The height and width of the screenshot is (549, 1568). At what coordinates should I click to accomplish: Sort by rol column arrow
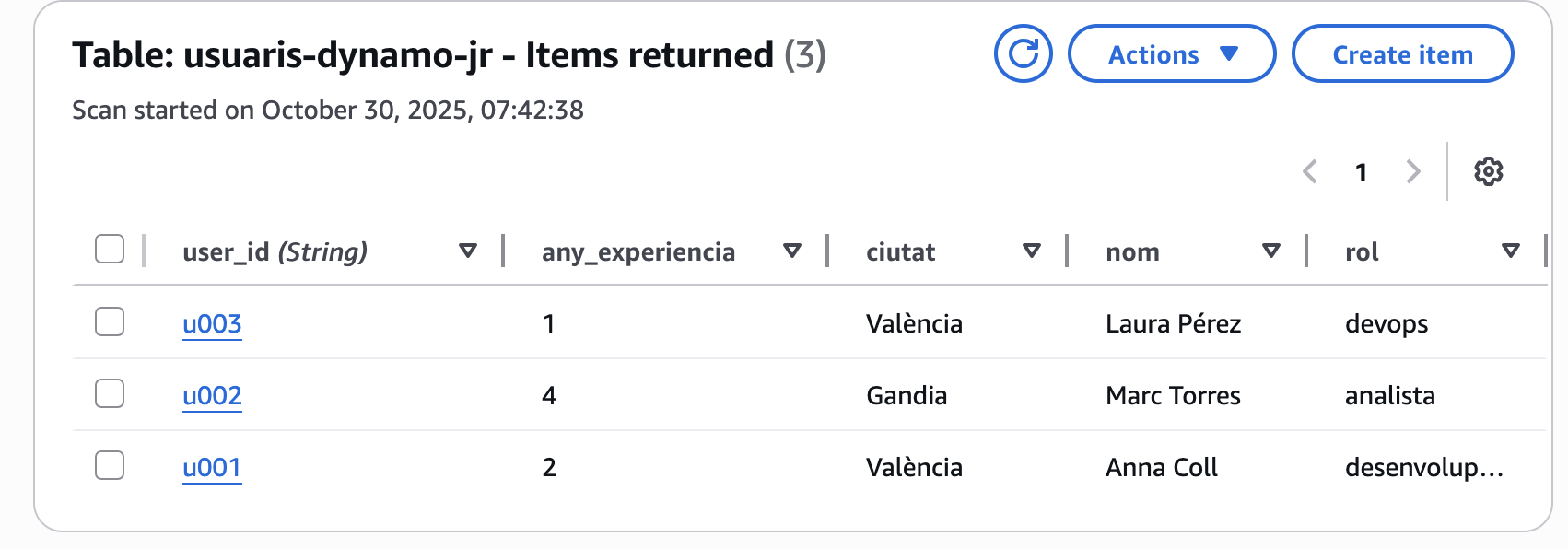click(x=1511, y=251)
